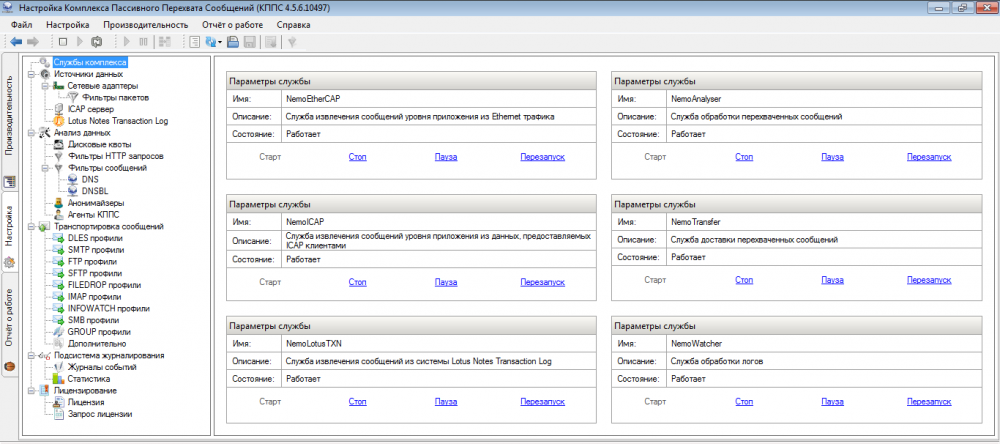Viewport: 1000px width, 444px height.
Task: Open DLES профили tree item
Action: click(95, 238)
